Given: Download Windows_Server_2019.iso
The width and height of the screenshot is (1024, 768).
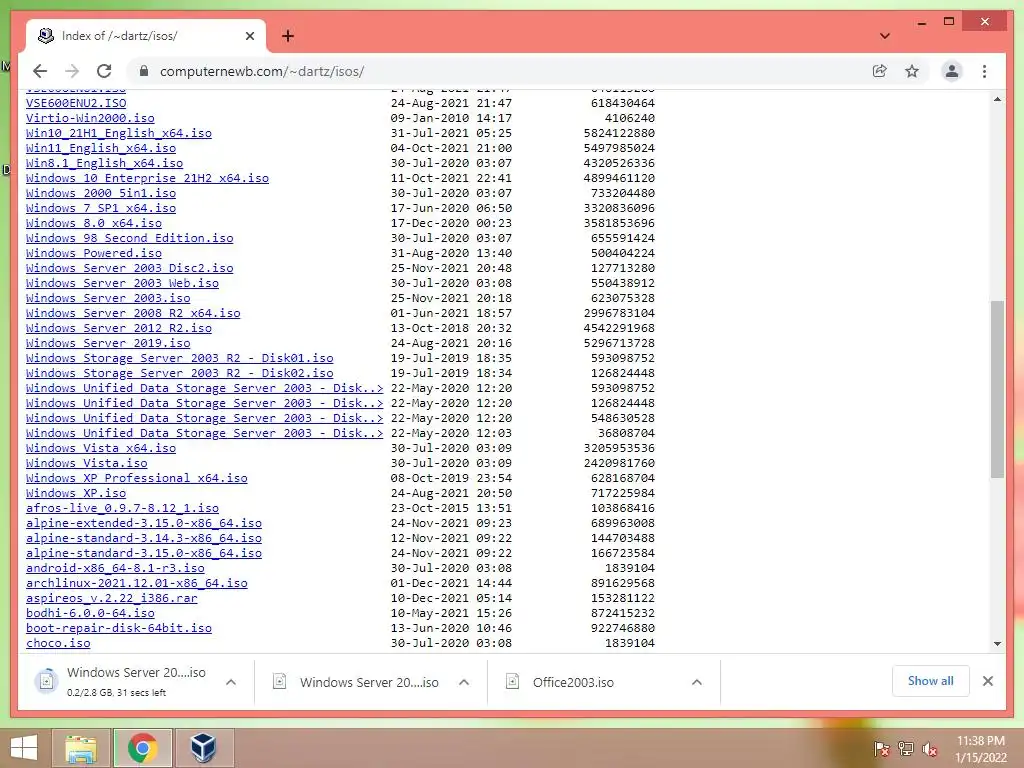Looking at the screenshot, I should 108,344.
